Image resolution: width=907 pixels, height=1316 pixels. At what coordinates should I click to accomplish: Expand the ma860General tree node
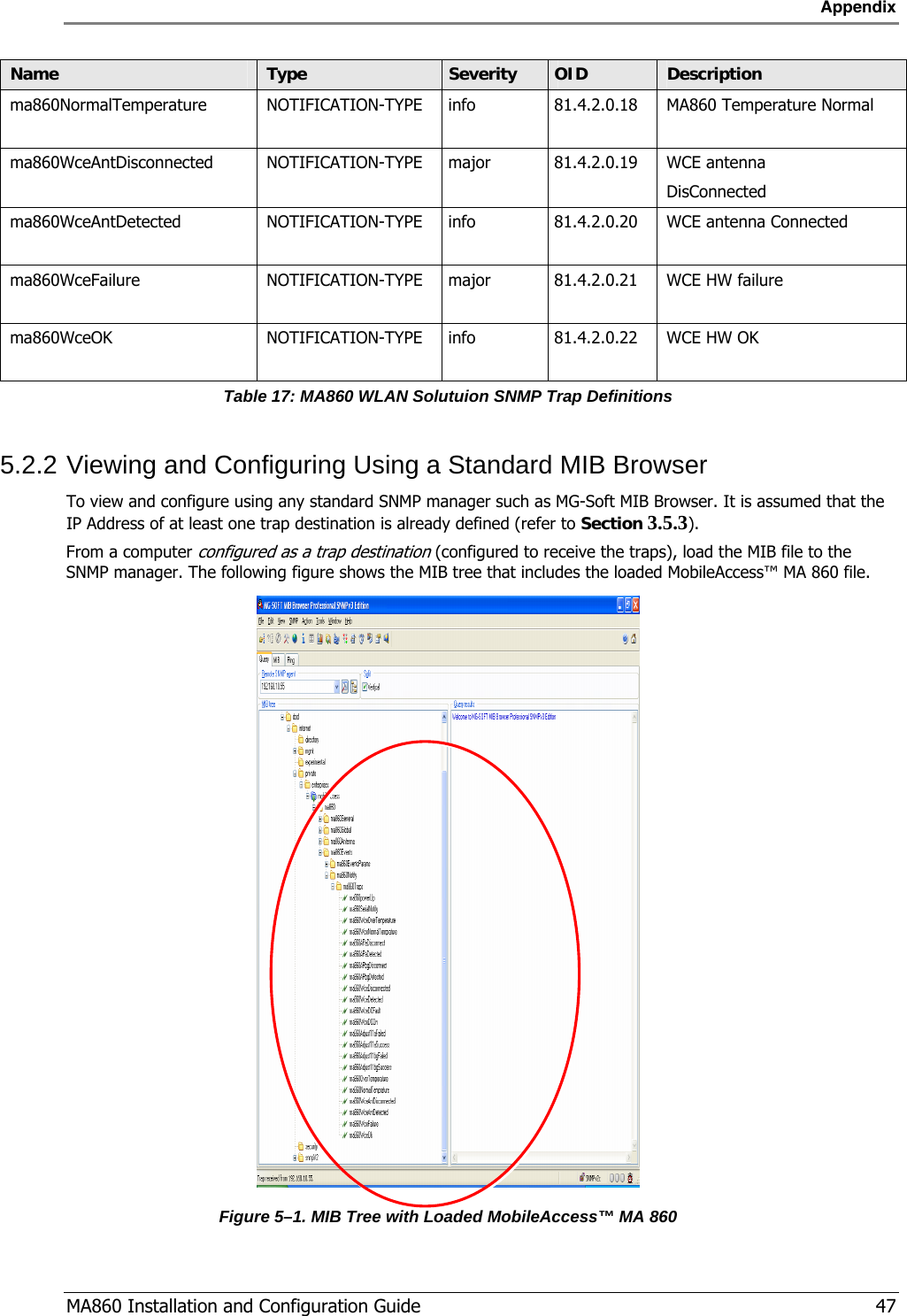click(320, 819)
